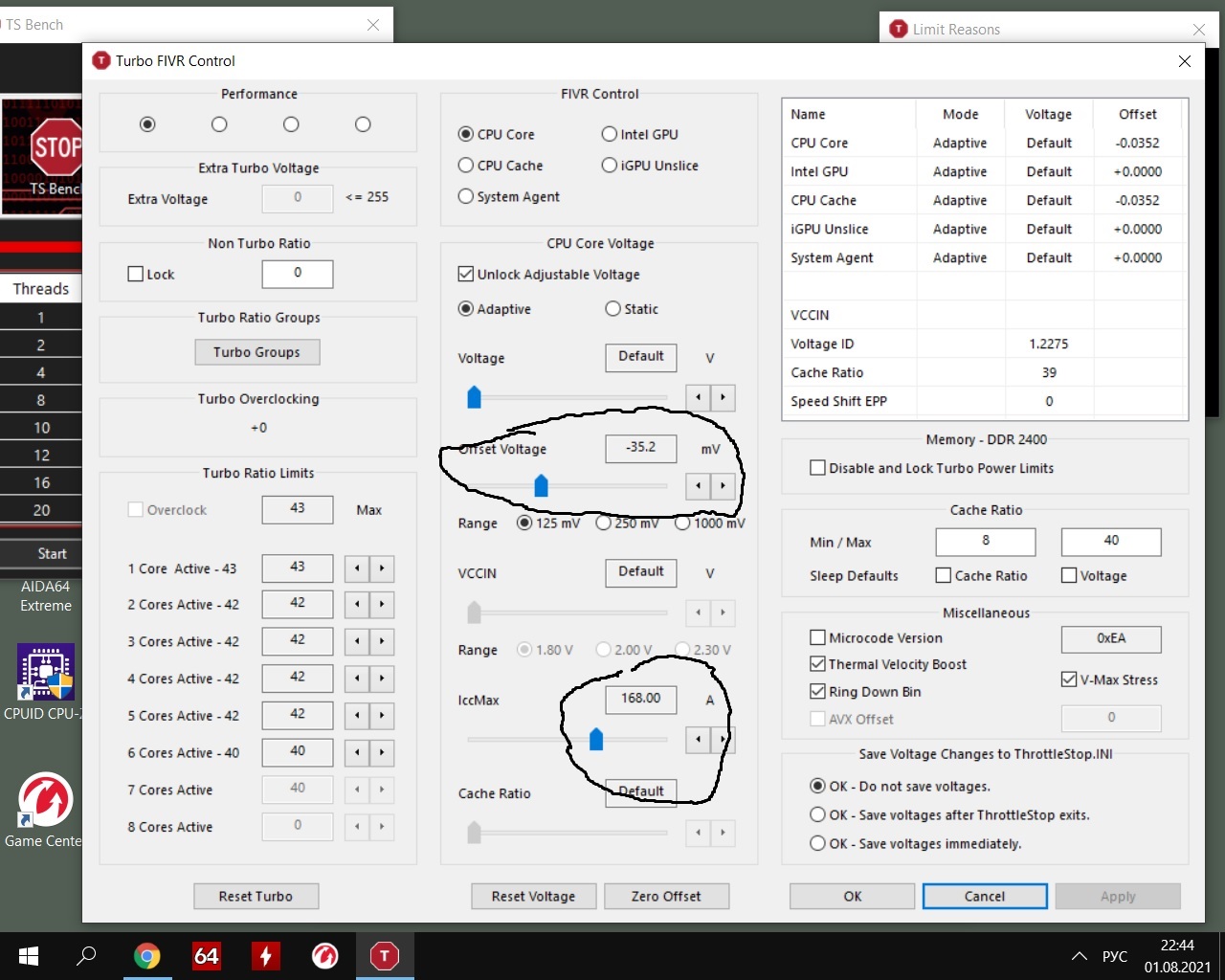
Task: Click Non Turbo Ratio value field
Action: 298,274
